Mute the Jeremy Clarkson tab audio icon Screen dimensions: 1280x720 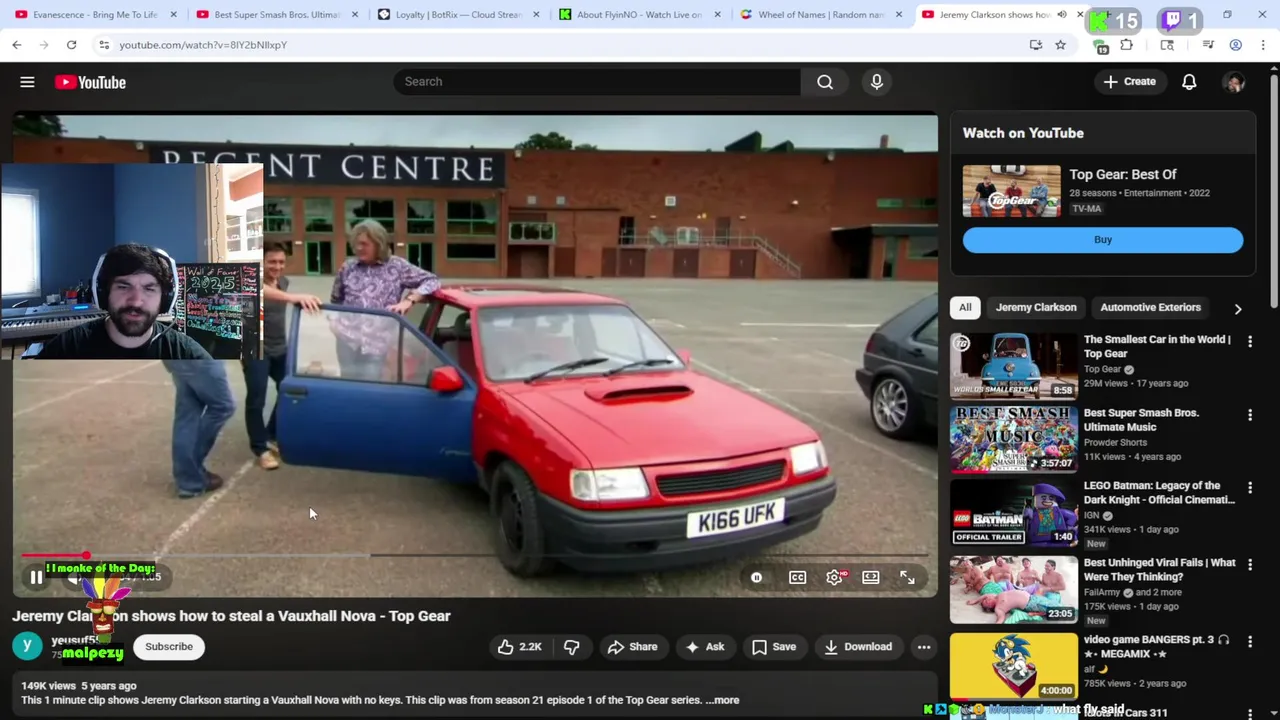coord(1062,15)
